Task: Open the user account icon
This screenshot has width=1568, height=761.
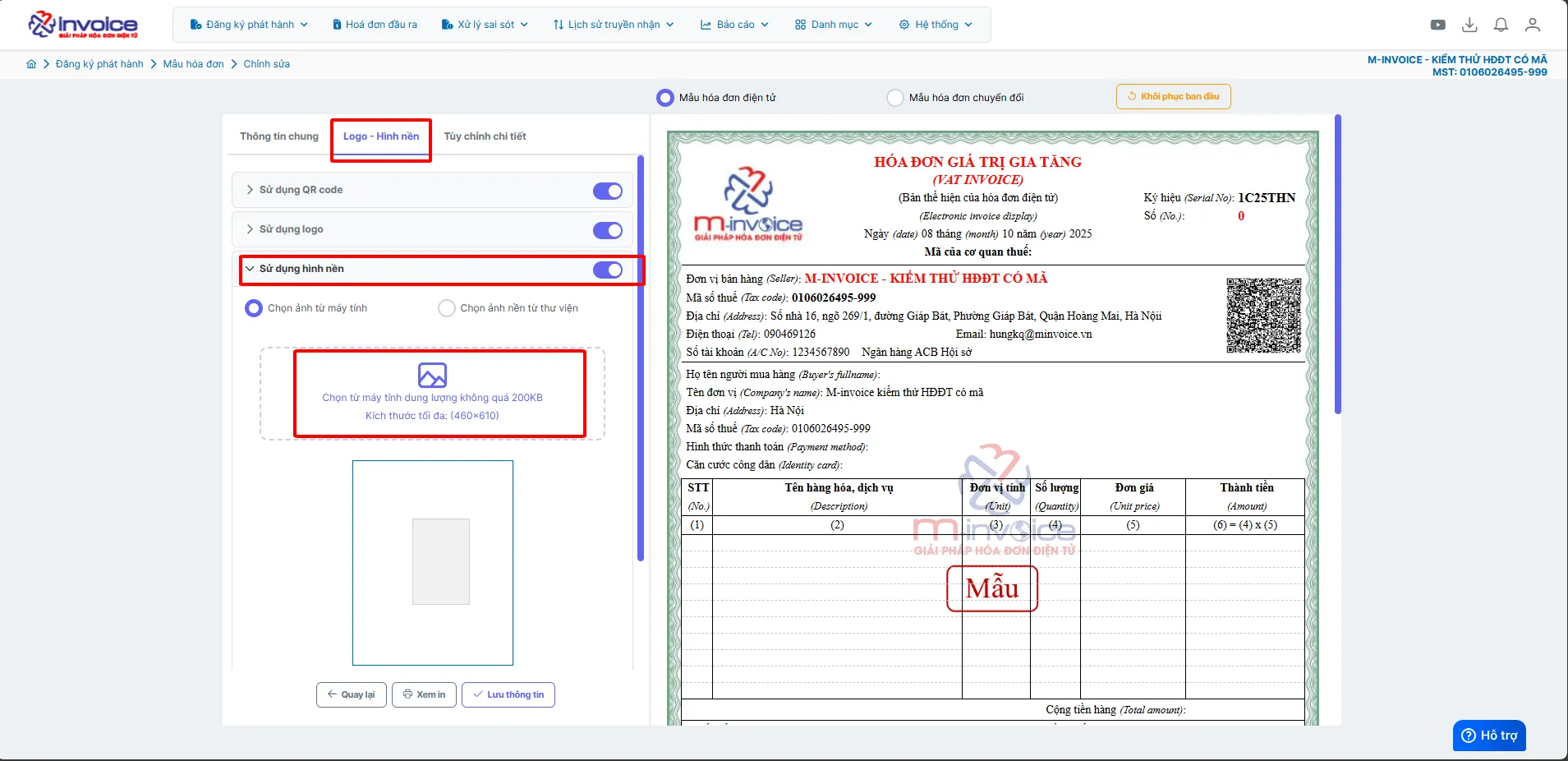Action: pos(1533,25)
